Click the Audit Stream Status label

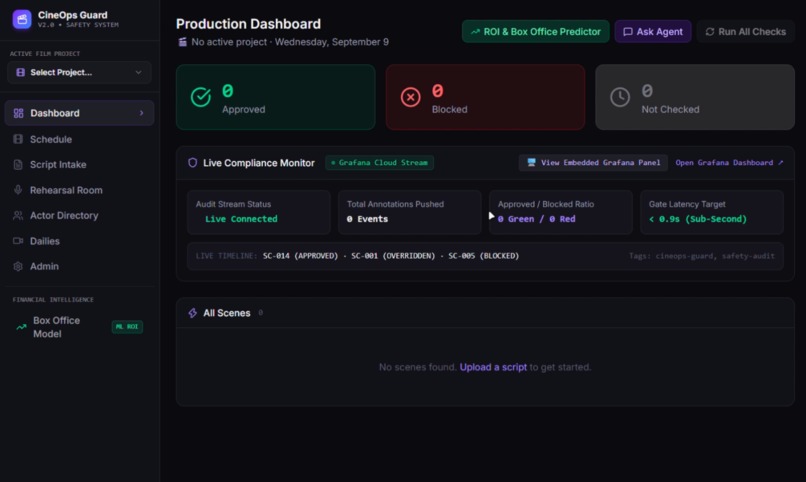click(233, 204)
